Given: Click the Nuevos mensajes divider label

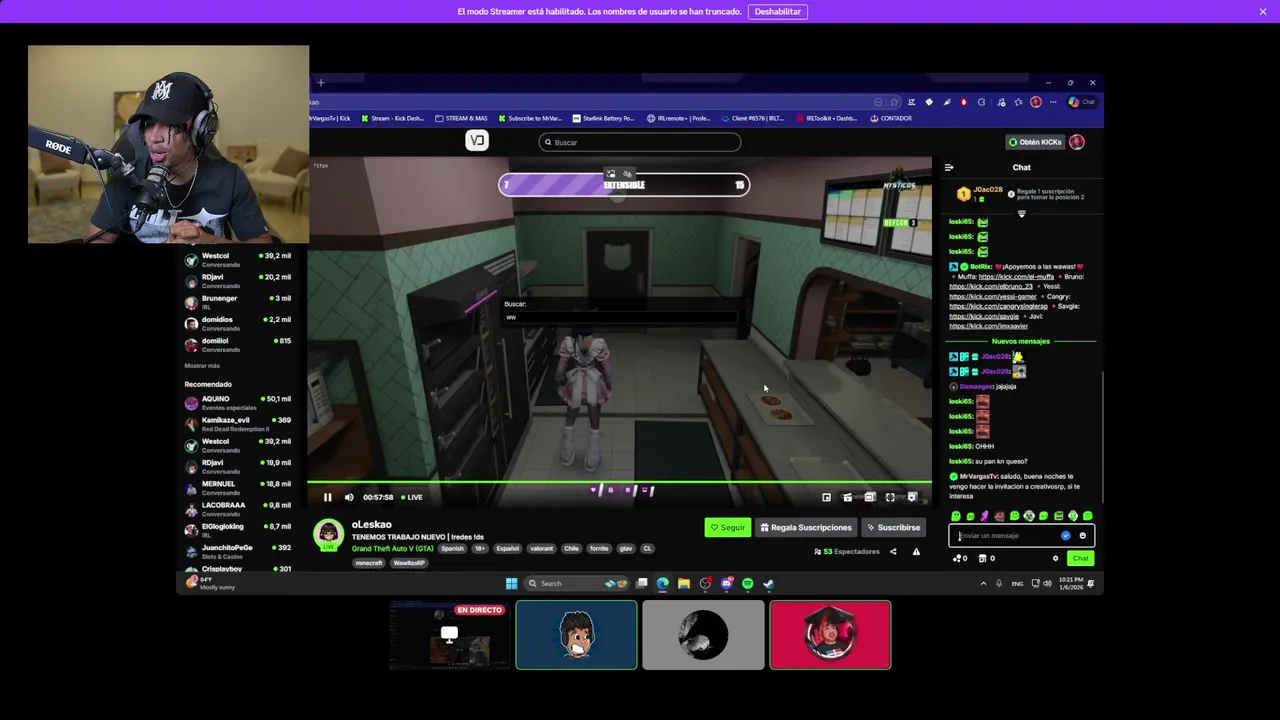Looking at the screenshot, I should (x=1020, y=341).
